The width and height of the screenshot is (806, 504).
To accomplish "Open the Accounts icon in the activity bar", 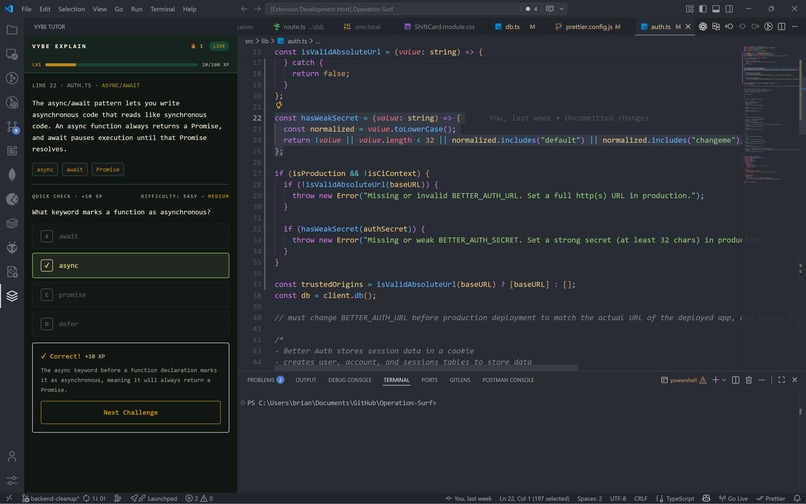I will [12, 456].
